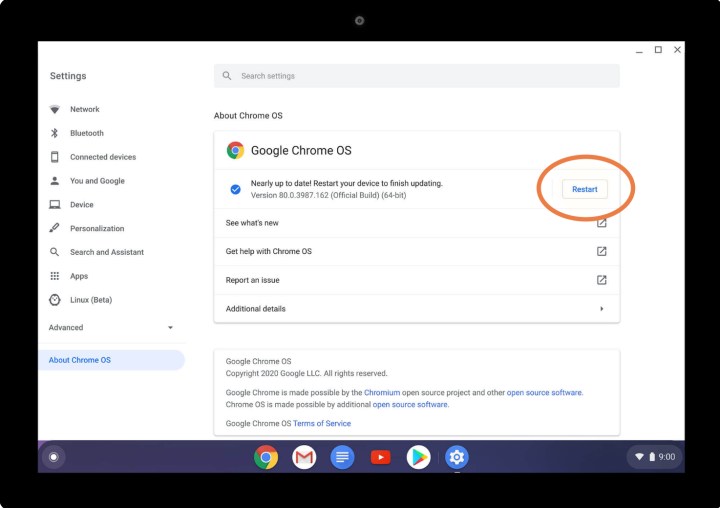Click the search magnifier icon in search bar
720x508 pixels.
pos(227,76)
